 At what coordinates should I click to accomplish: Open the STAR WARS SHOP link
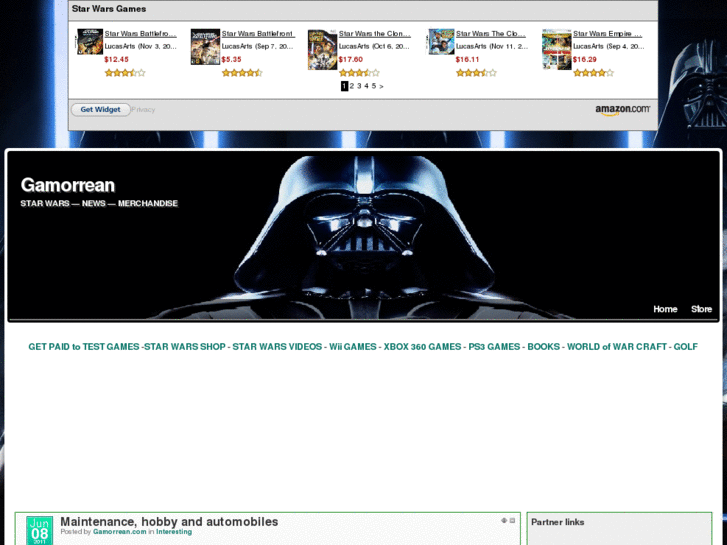pos(185,347)
